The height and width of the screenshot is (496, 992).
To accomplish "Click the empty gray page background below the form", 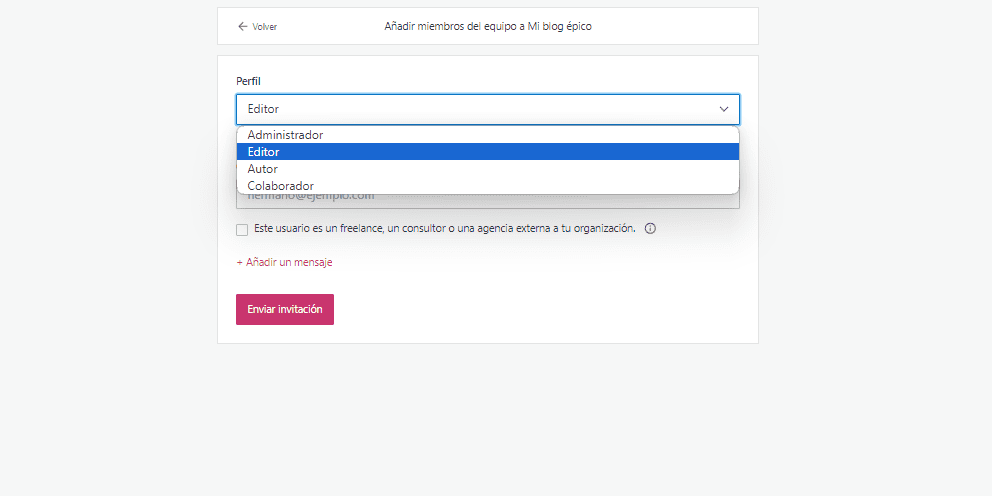I will 488,420.
